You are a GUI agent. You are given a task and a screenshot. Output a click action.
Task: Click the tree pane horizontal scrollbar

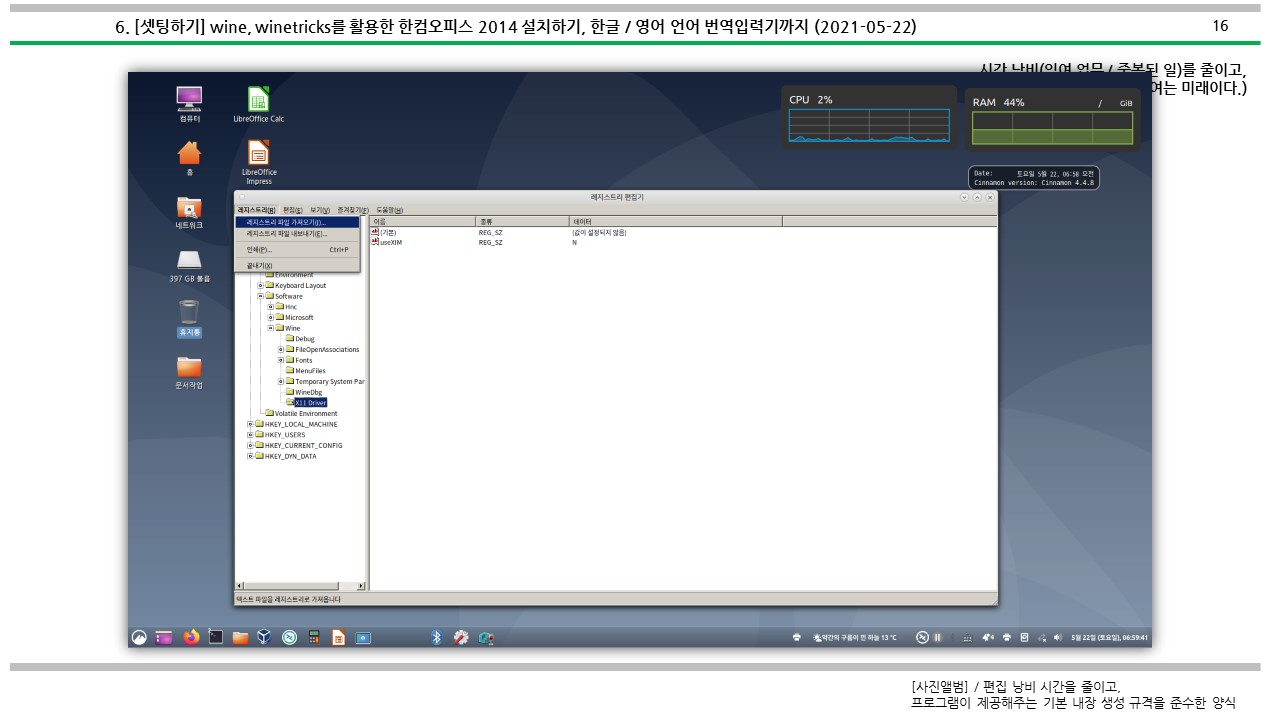300,586
